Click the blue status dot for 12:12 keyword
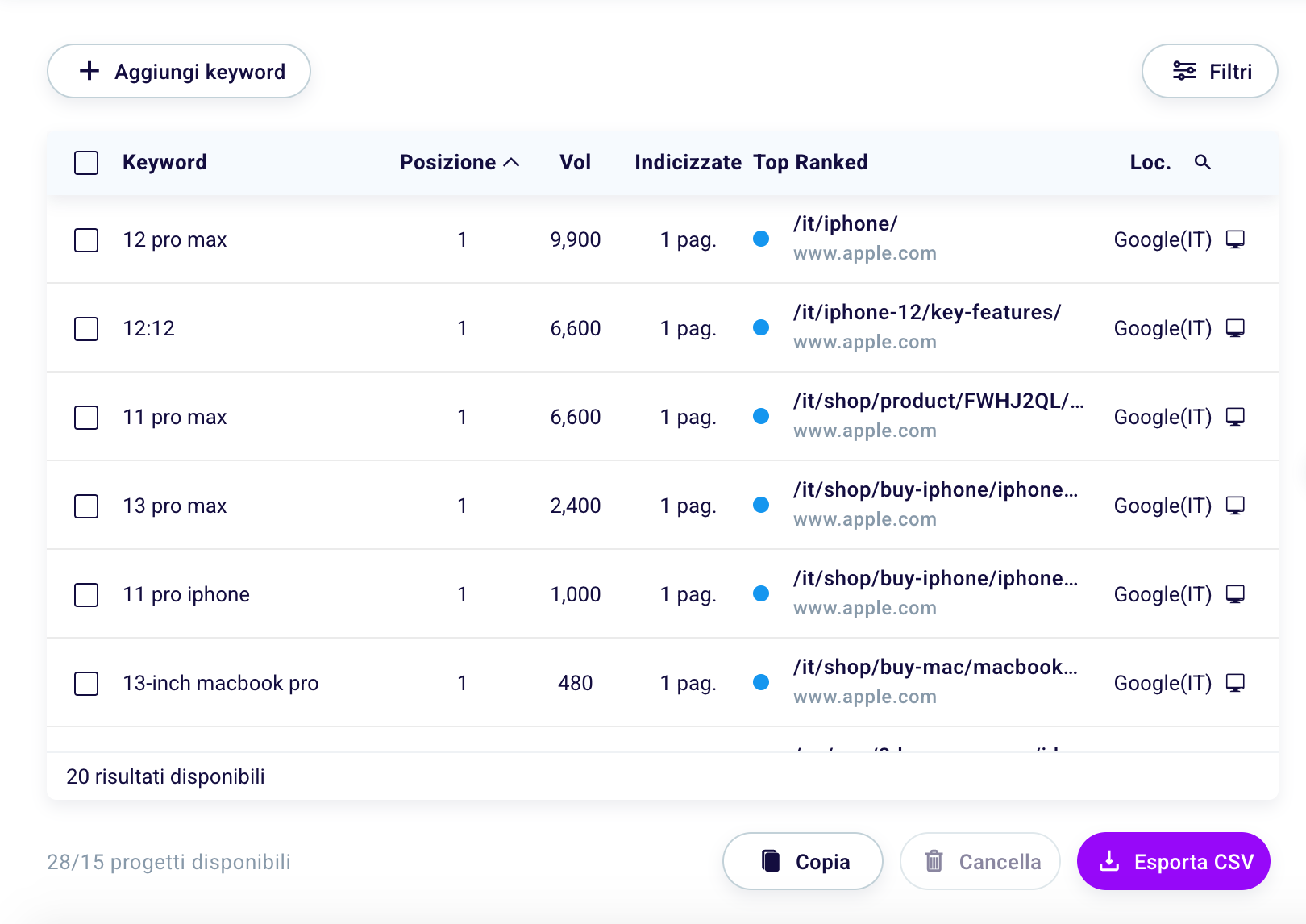The image size is (1306, 924). point(760,327)
